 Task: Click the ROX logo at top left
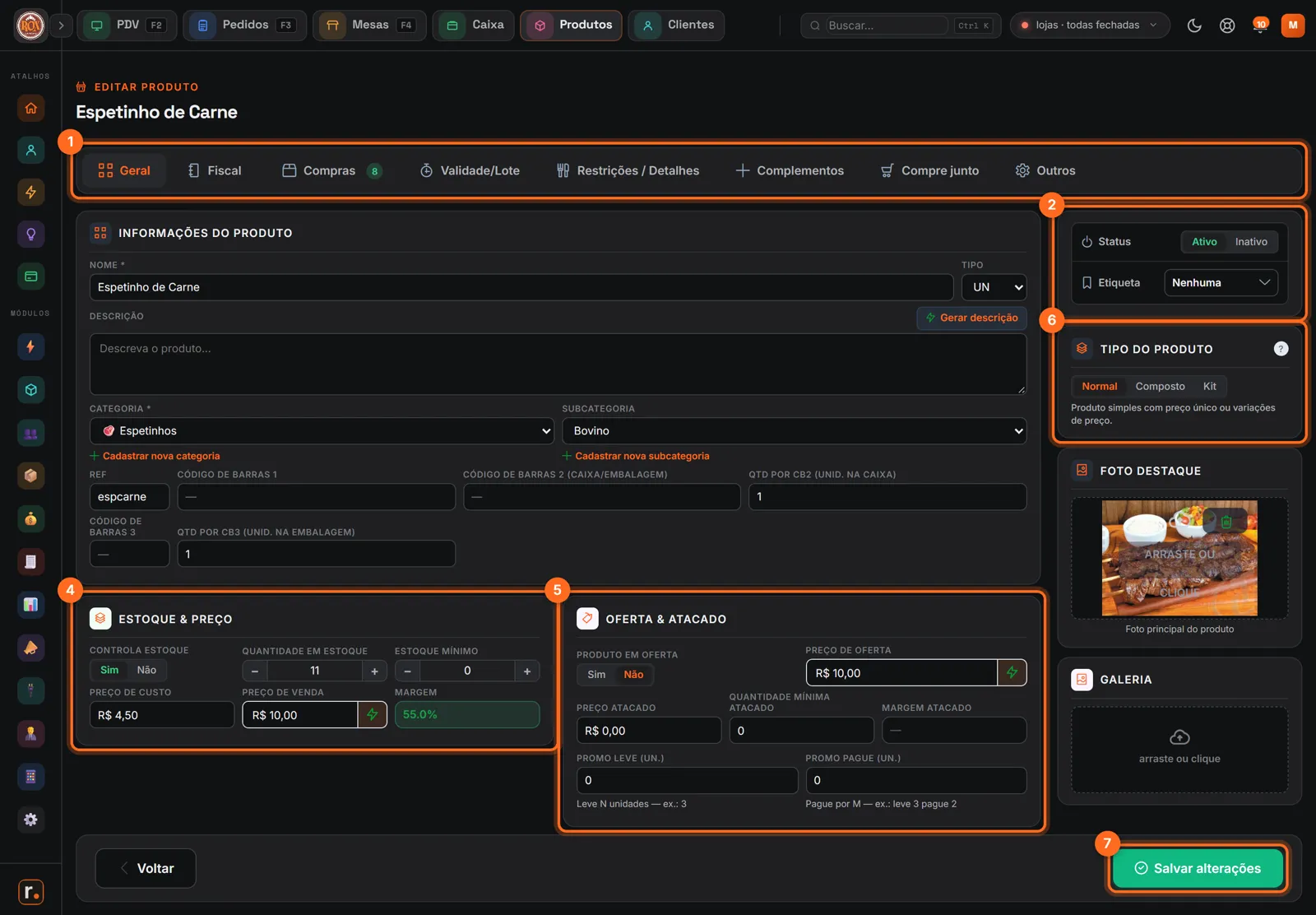point(30,26)
